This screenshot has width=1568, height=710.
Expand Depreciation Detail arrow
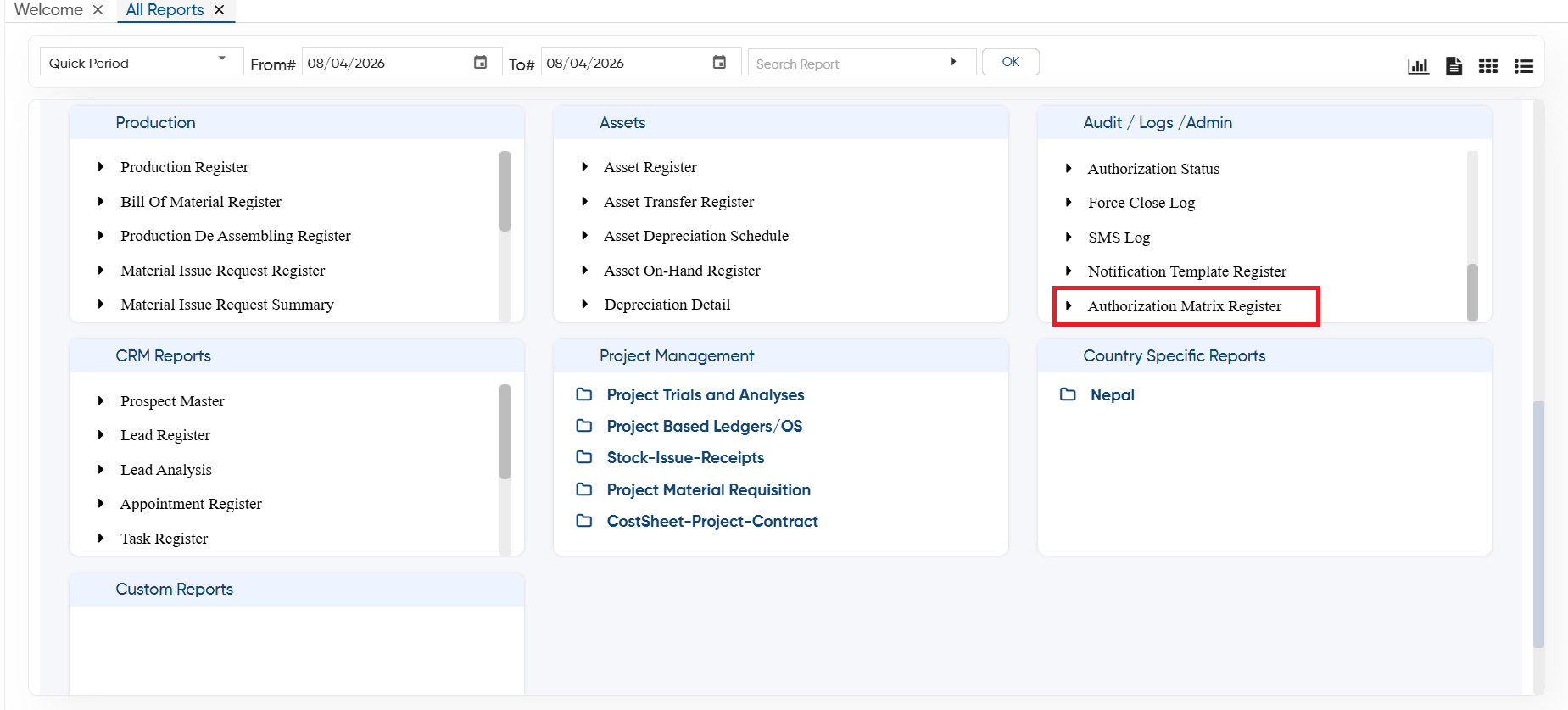click(x=584, y=304)
